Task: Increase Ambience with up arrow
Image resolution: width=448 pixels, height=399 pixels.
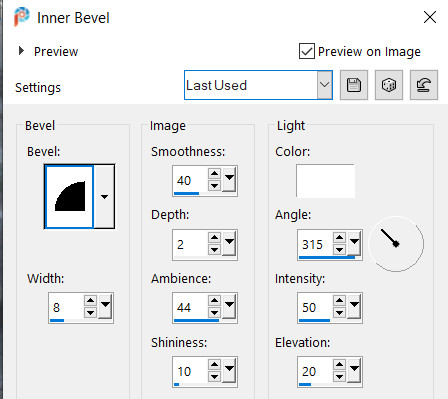Action: 214,301
